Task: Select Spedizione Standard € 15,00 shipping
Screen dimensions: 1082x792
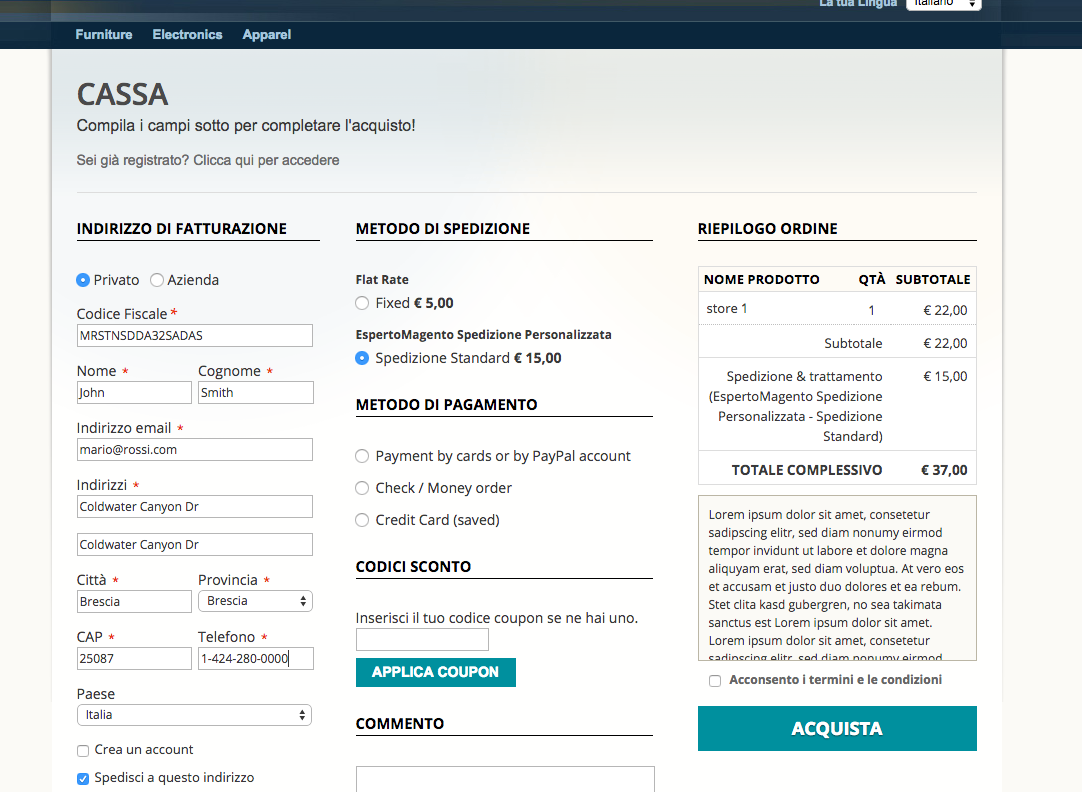Action: click(362, 358)
